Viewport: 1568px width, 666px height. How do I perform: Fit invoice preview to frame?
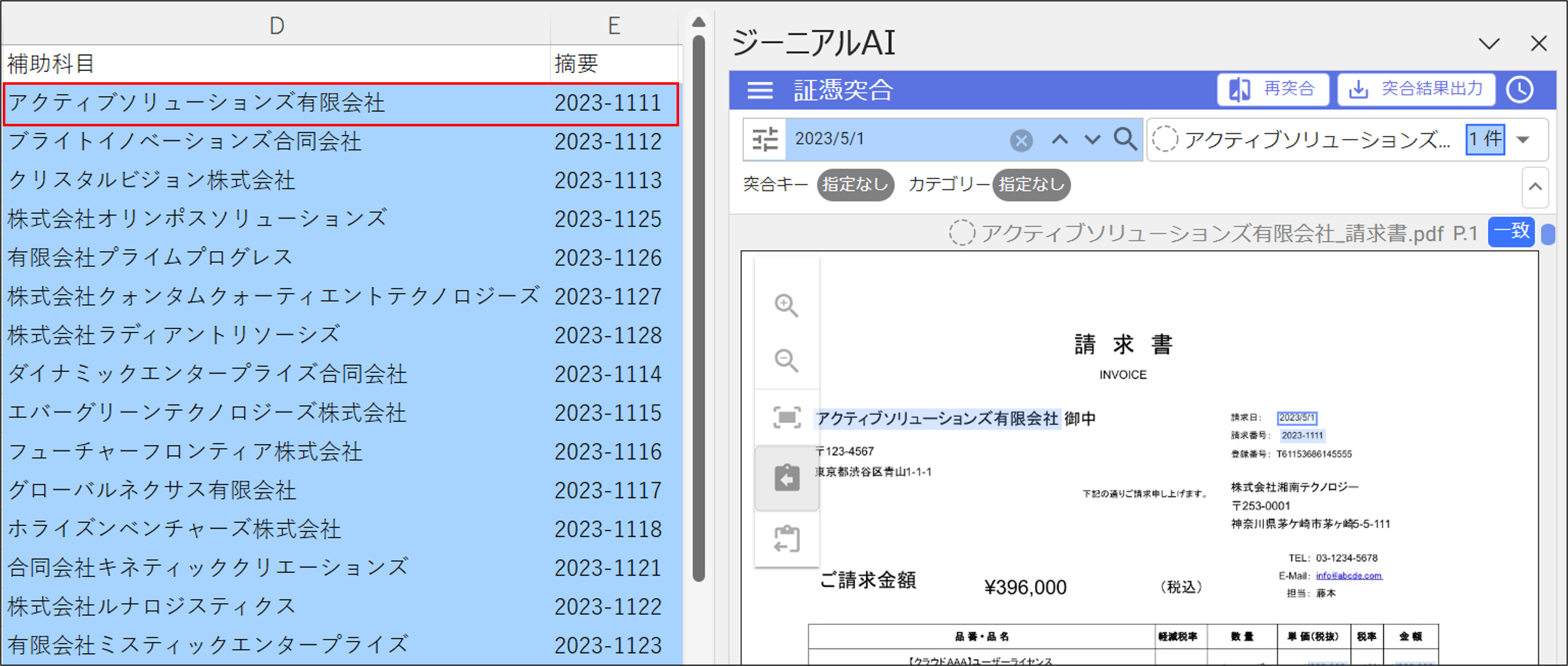coord(786,418)
